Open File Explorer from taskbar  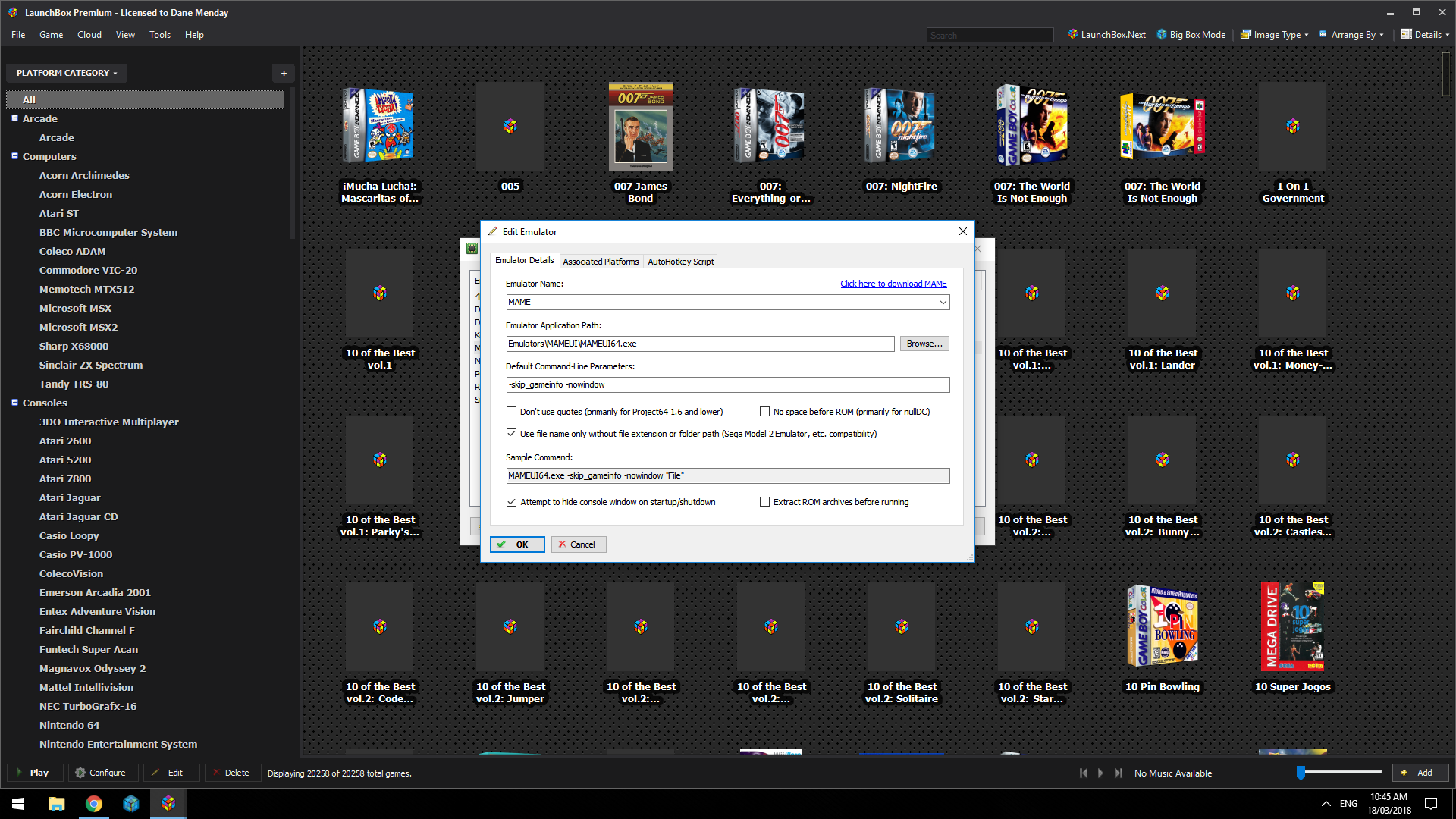coord(56,804)
